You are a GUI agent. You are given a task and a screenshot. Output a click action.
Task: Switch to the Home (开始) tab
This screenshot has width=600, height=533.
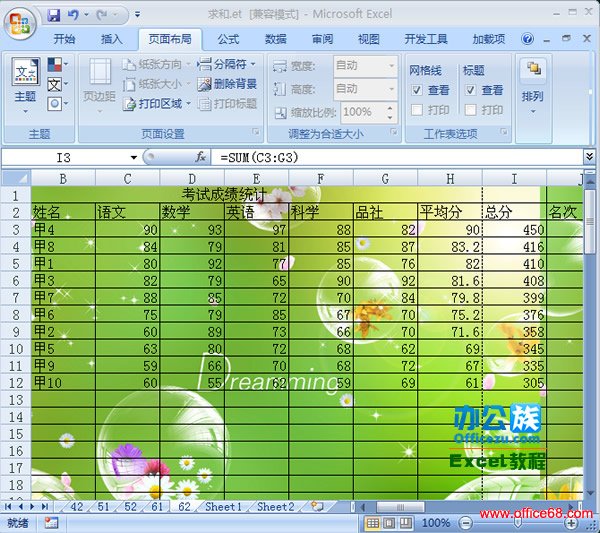coord(64,39)
